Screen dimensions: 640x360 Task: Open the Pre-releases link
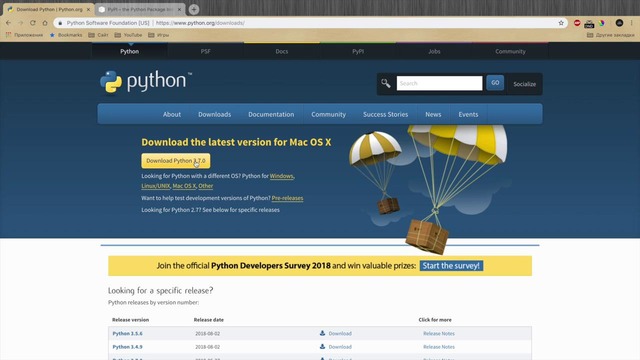pos(287,198)
